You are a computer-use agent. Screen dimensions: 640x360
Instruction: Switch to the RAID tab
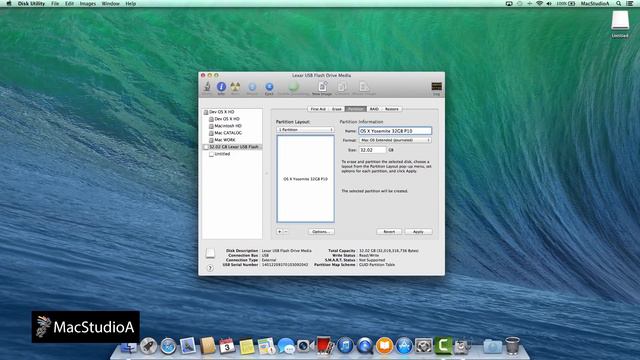click(x=374, y=109)
